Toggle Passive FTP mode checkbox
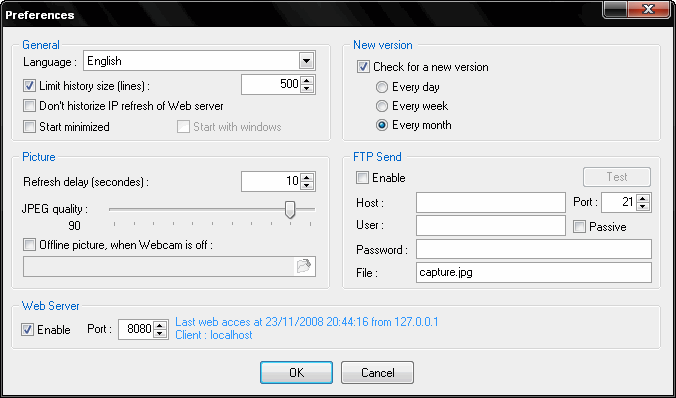The width and height of the screenshot is (676, 398). pyautogui.click(x=579, y=227)
